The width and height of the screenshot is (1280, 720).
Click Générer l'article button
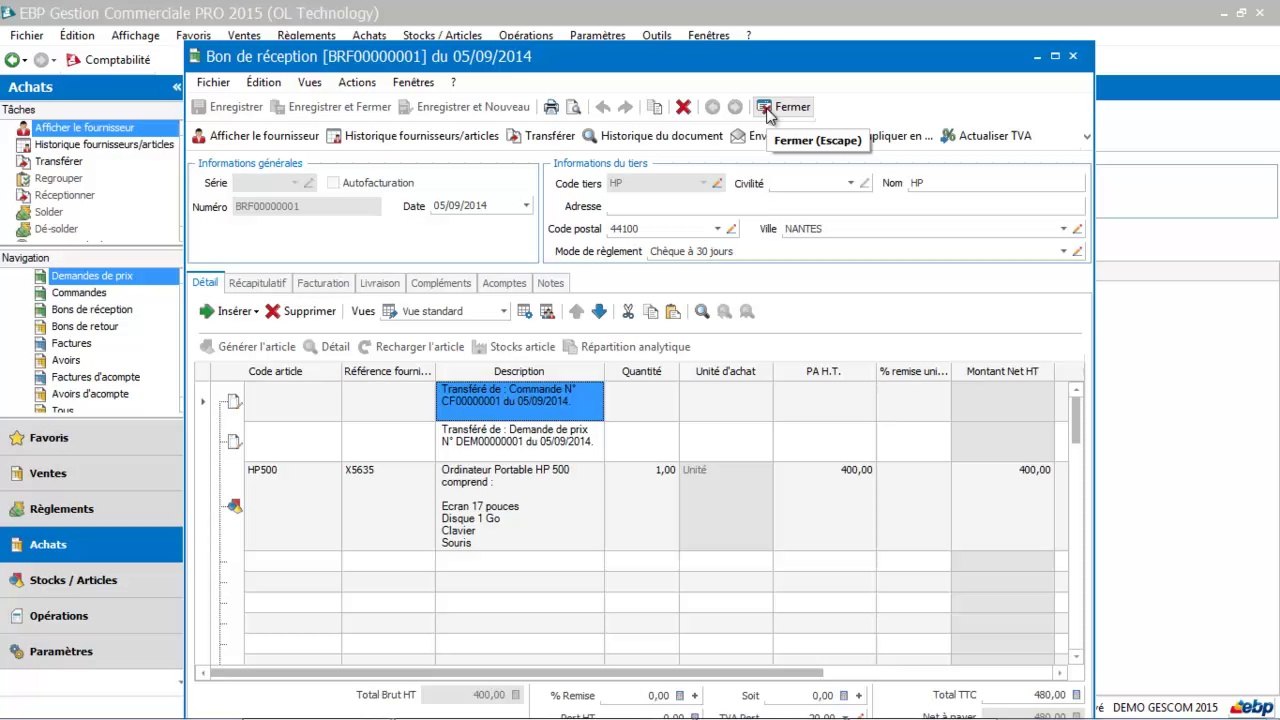pos(248,347)
